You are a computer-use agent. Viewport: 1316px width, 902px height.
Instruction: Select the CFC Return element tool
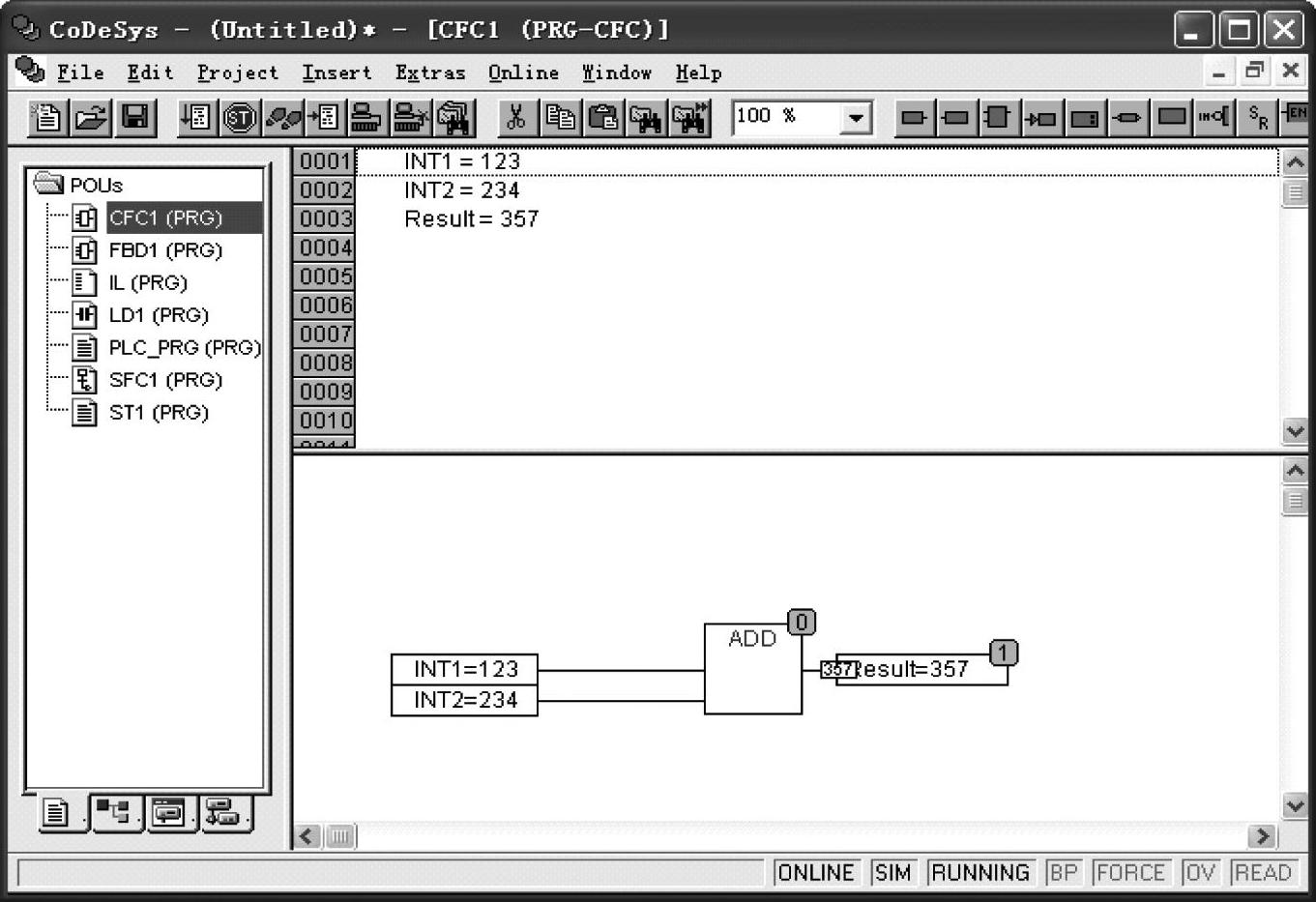[x=1127, y=118]
